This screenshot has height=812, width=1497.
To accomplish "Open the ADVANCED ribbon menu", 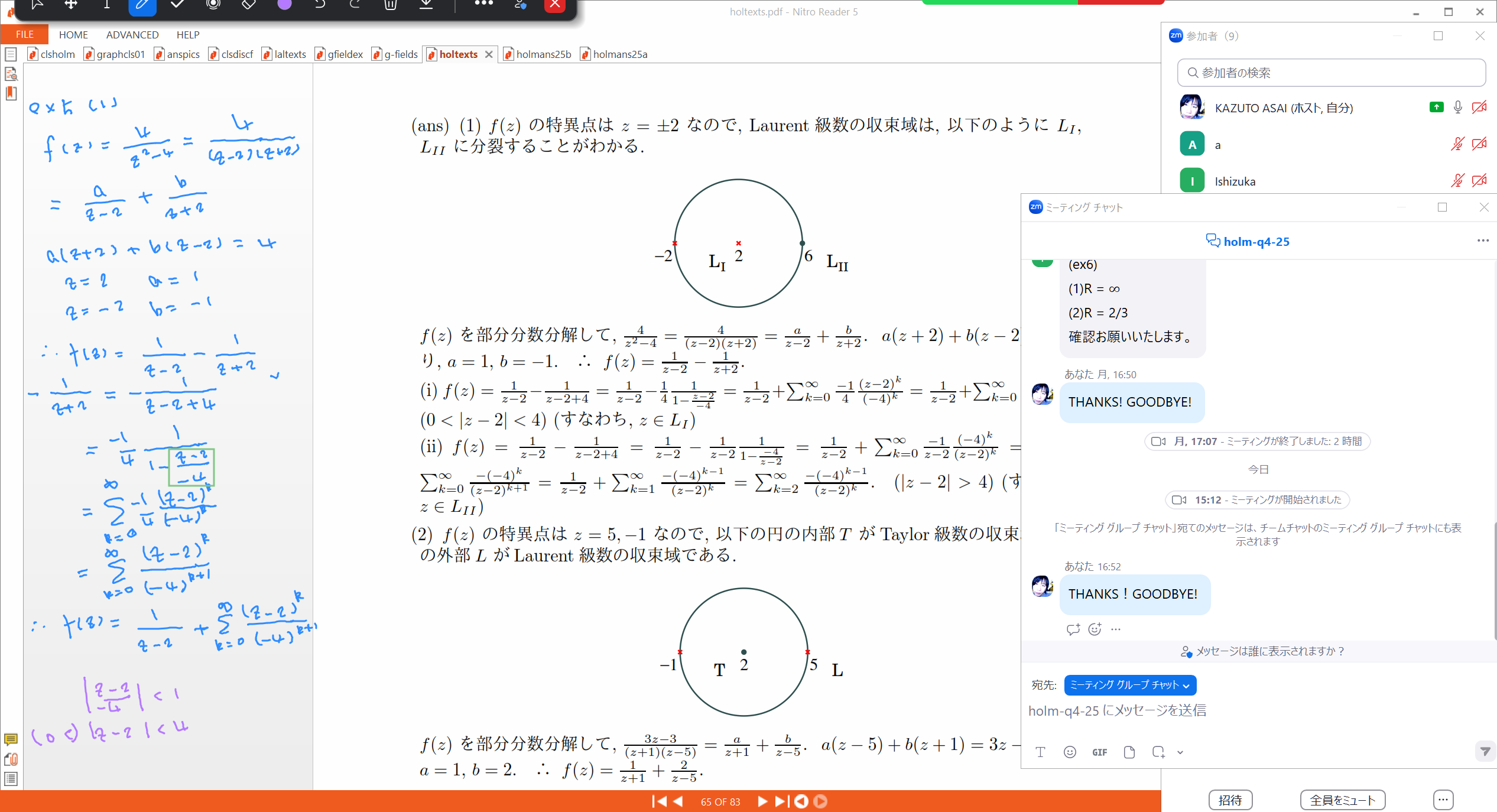I will (x=132, y=35).
